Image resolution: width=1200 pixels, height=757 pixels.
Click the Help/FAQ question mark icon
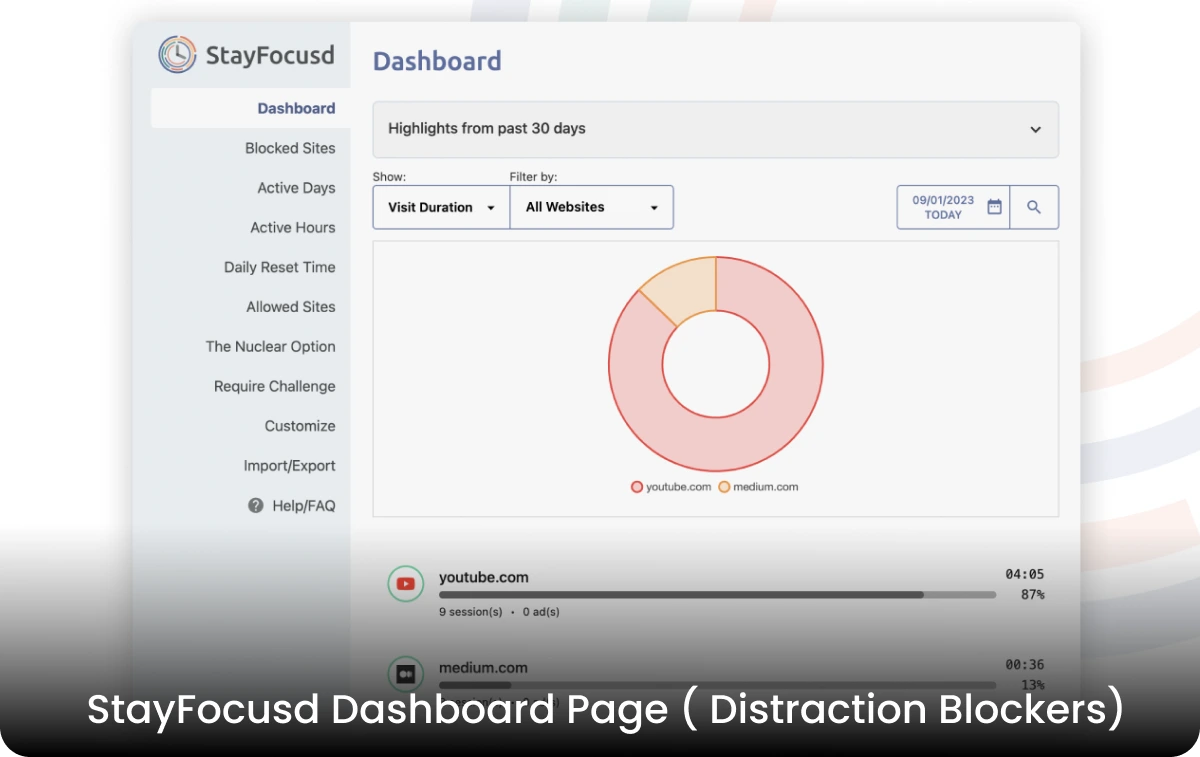pos(256,506)
